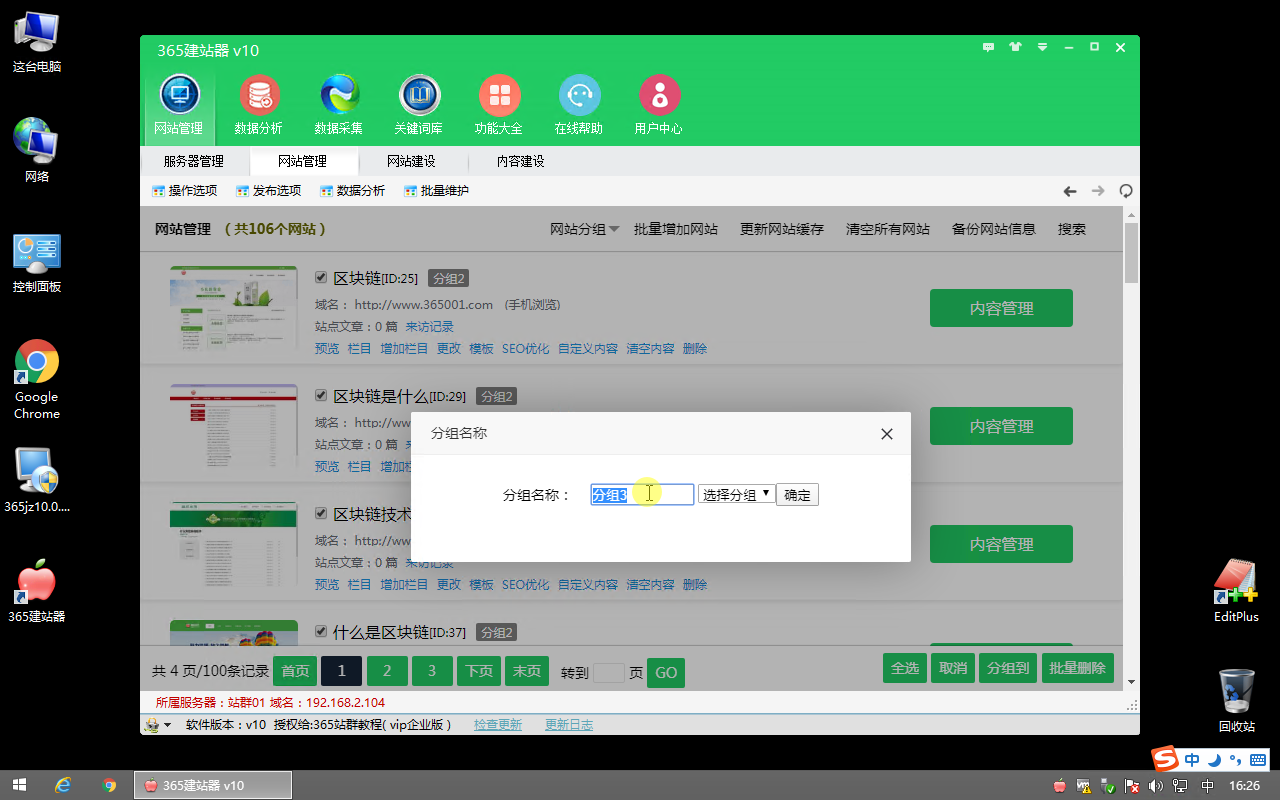Expand the 网站分组 dropdown
The height and width of the screenshot is (800, 1280).
click(x=585, y=229)
